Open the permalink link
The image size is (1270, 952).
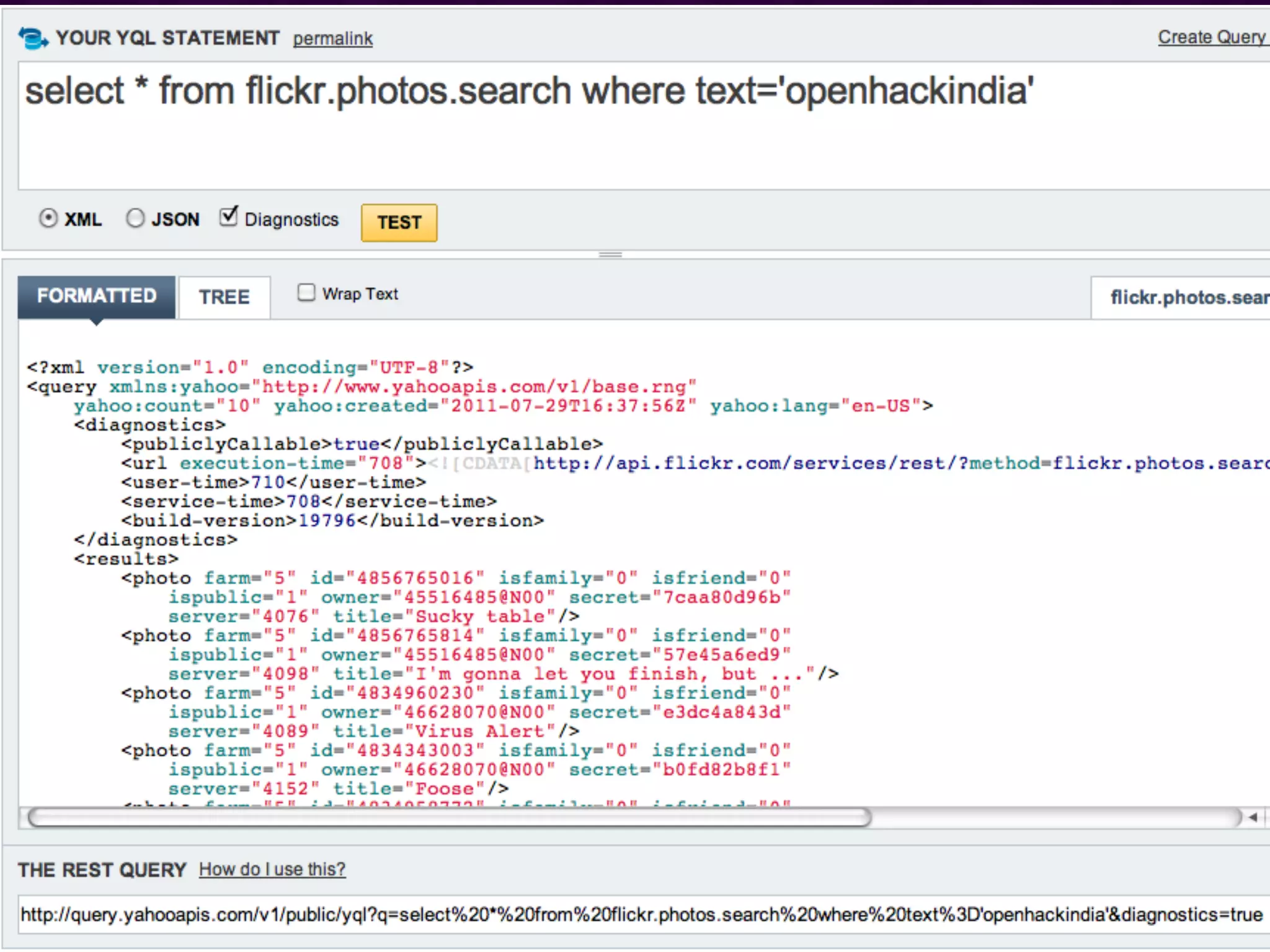(332, 39)
